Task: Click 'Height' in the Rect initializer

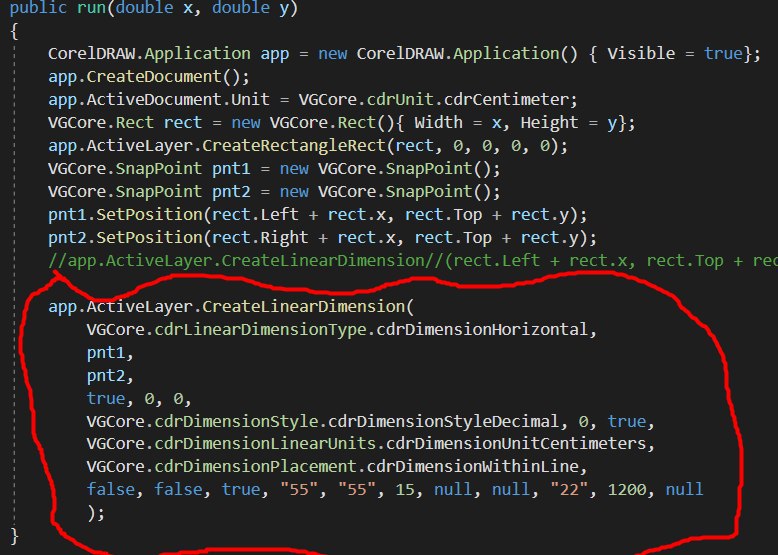Action: click(549, 122)
